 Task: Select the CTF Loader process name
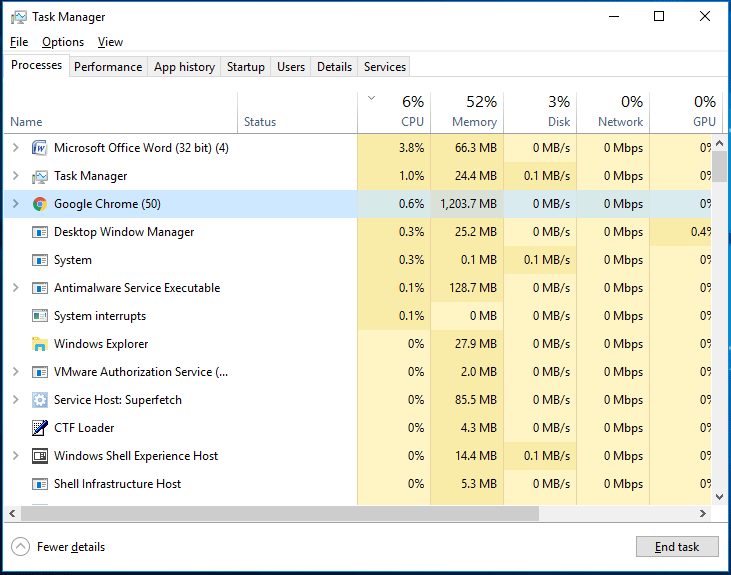point(84,428)
